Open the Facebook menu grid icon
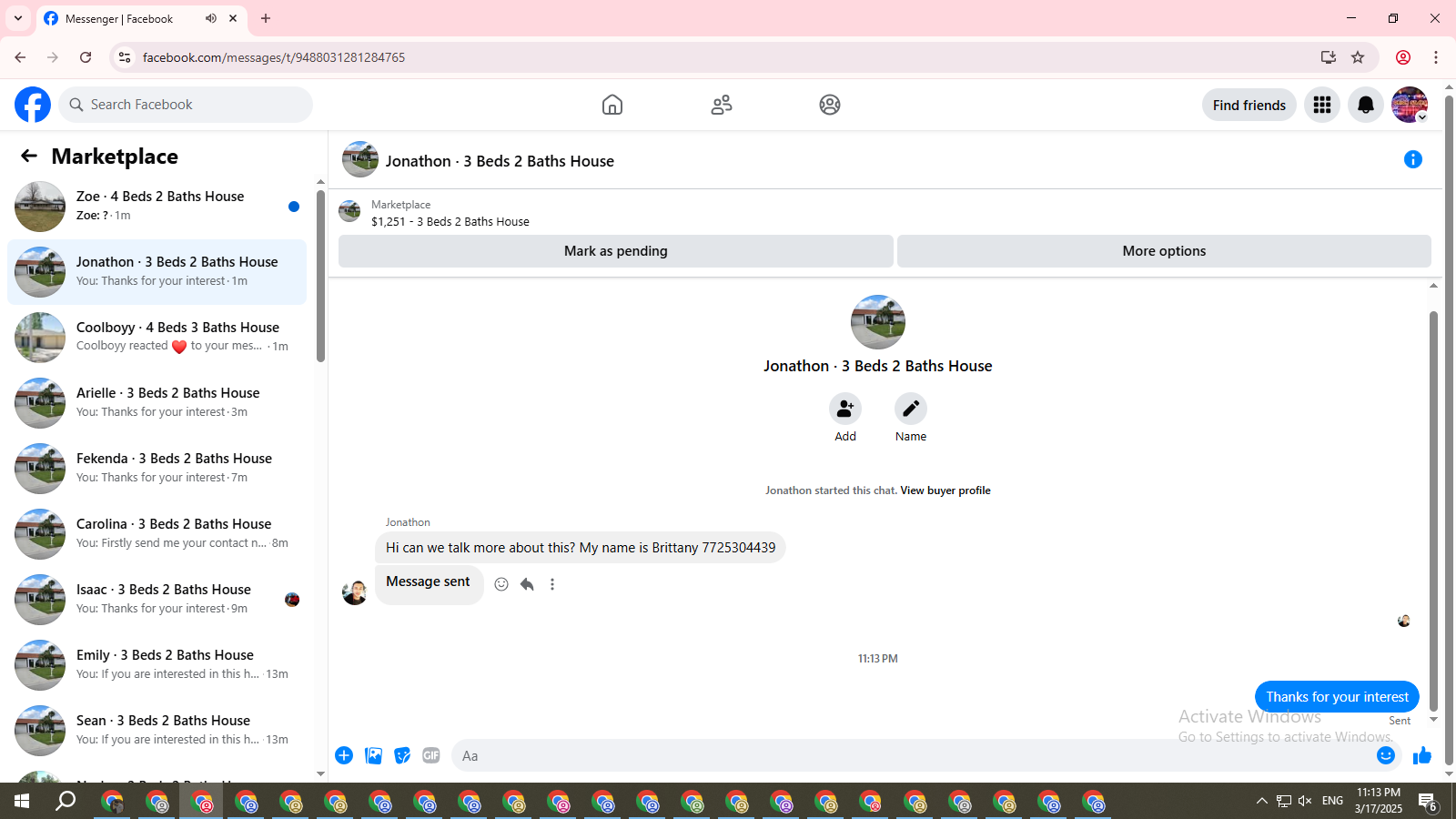 (x=1322, y=105)
